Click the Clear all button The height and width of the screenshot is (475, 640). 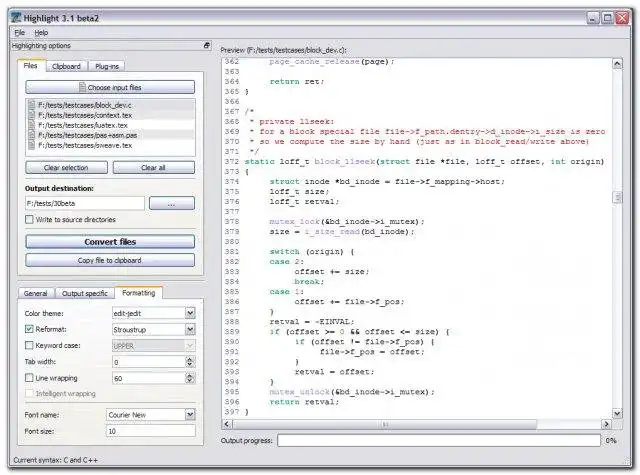153,168
